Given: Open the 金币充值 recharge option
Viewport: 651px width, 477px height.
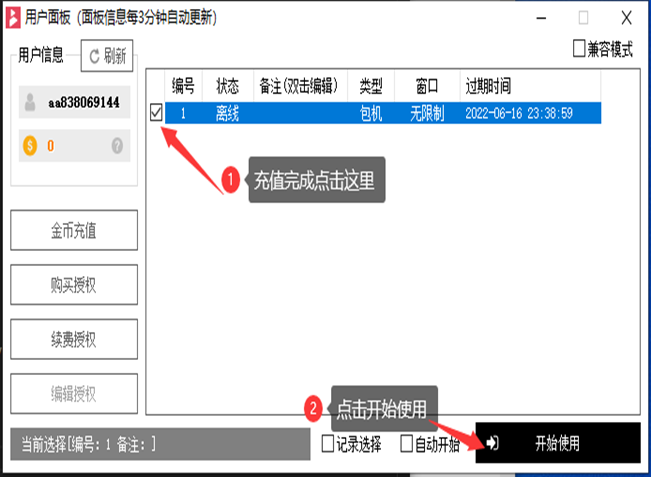Looking at the screenshot, I should [x=73, y=231].
